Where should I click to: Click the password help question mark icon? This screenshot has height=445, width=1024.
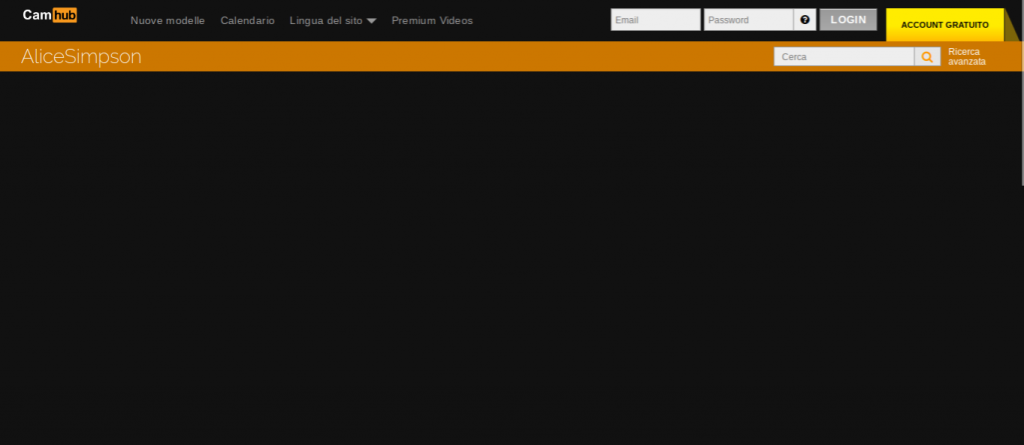pos(805,20)
